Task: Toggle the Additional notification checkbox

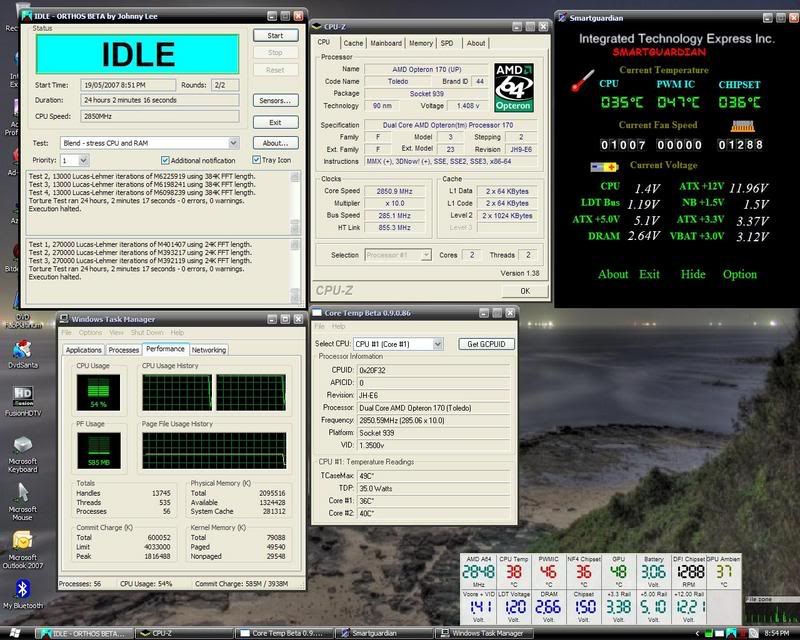Action: [165, 160]
